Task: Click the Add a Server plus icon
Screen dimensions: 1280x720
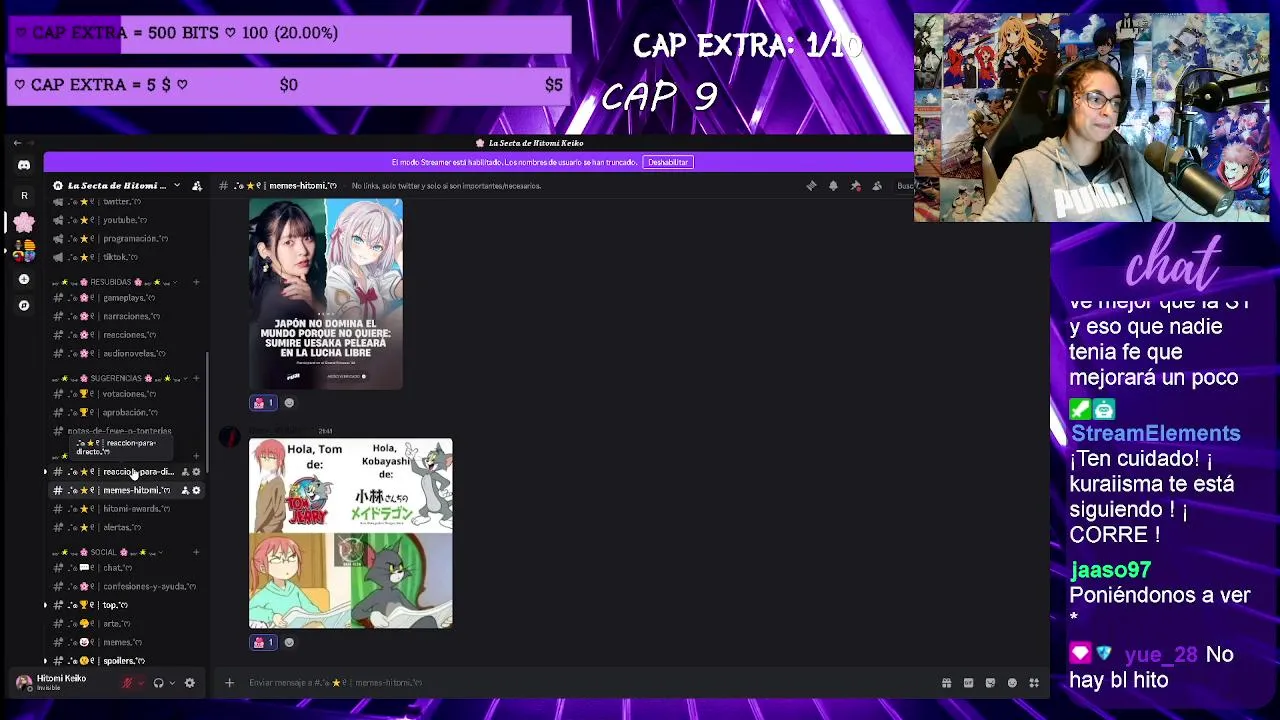Action: 24,279
